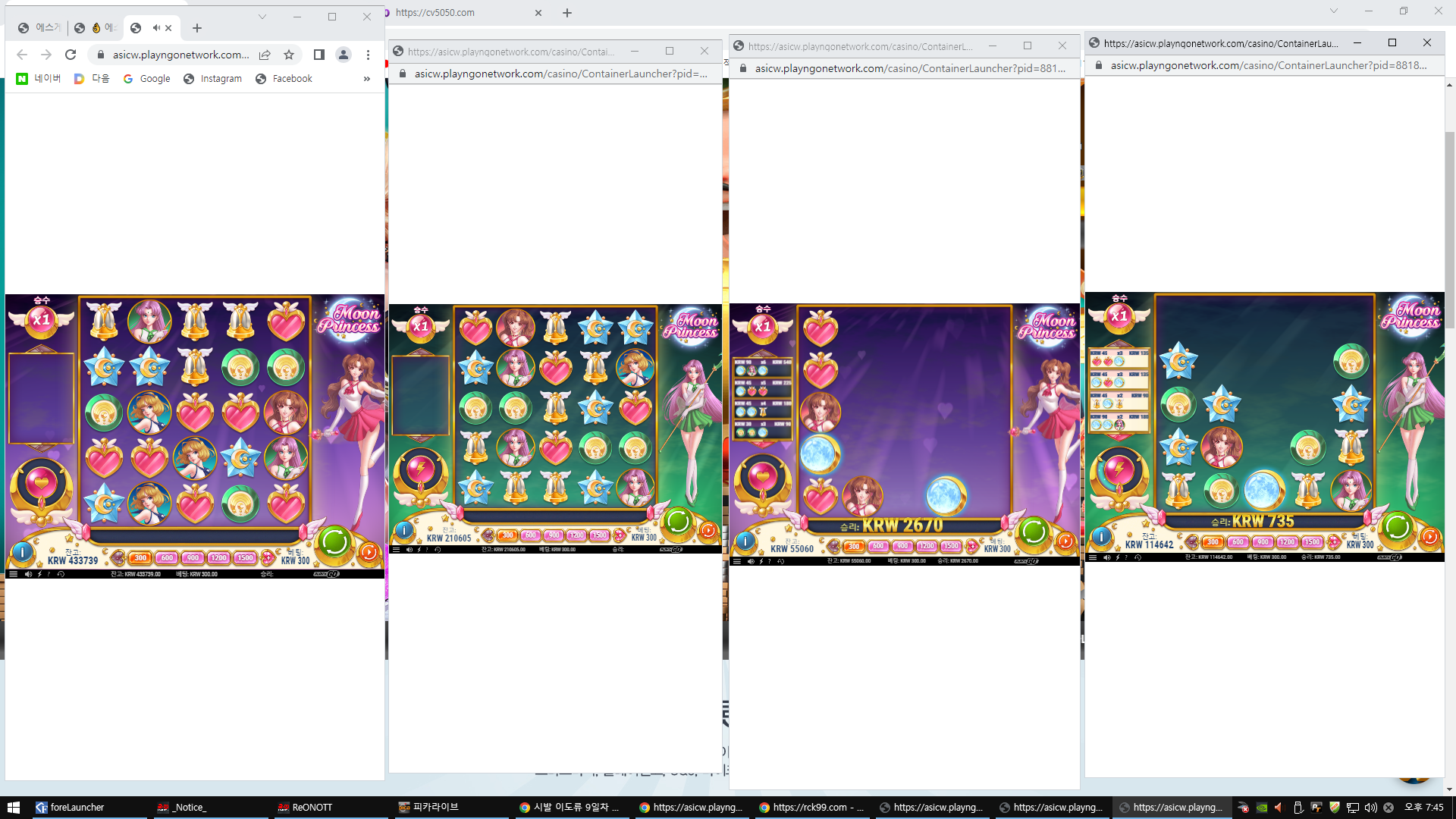This screenshot has width=1456, height=819.
Task: Spin the reels in the leftmost Moon Princess game
Action: tap(334, 542)
